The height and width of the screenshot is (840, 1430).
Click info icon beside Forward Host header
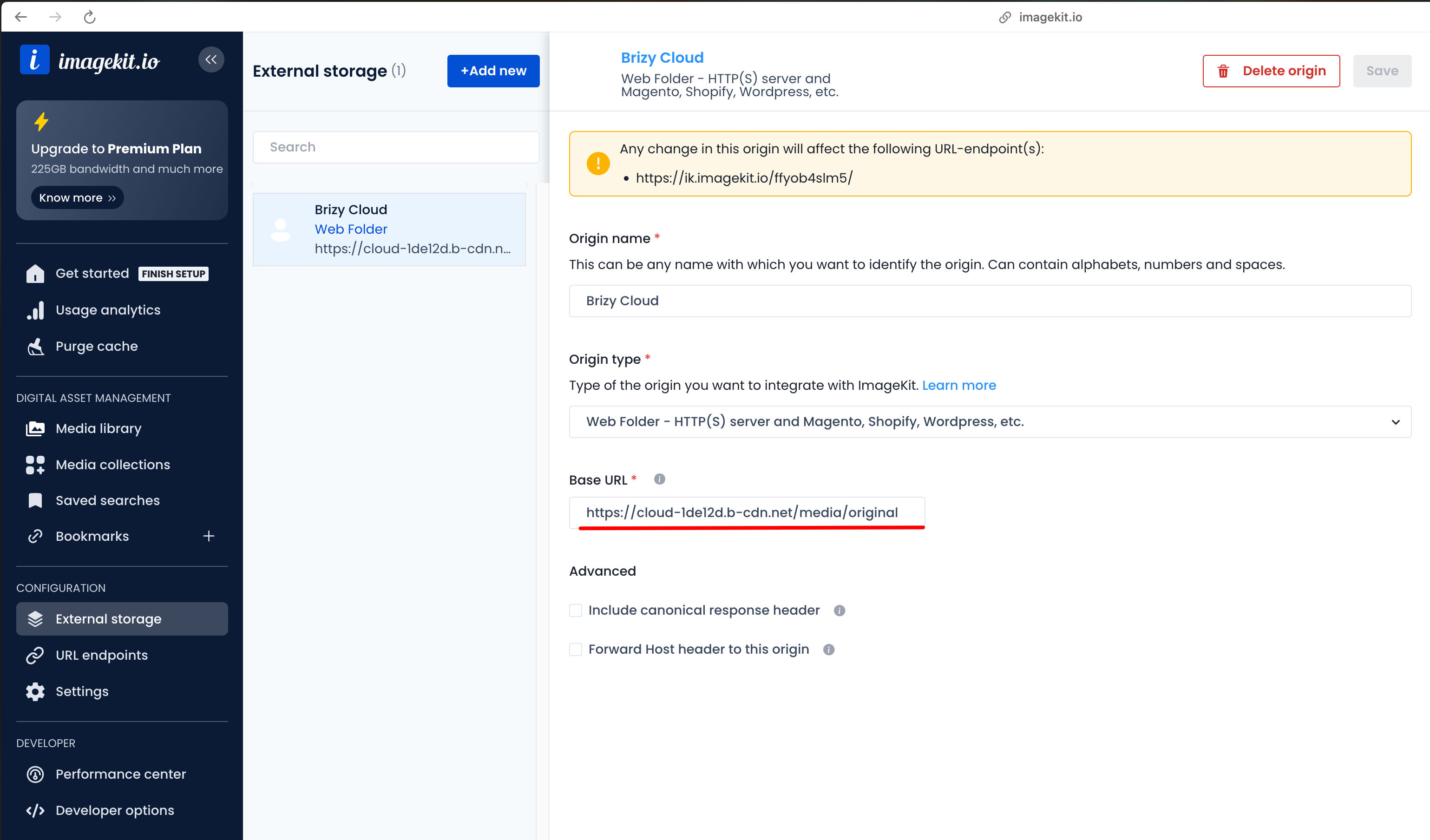tap(829, 650)
